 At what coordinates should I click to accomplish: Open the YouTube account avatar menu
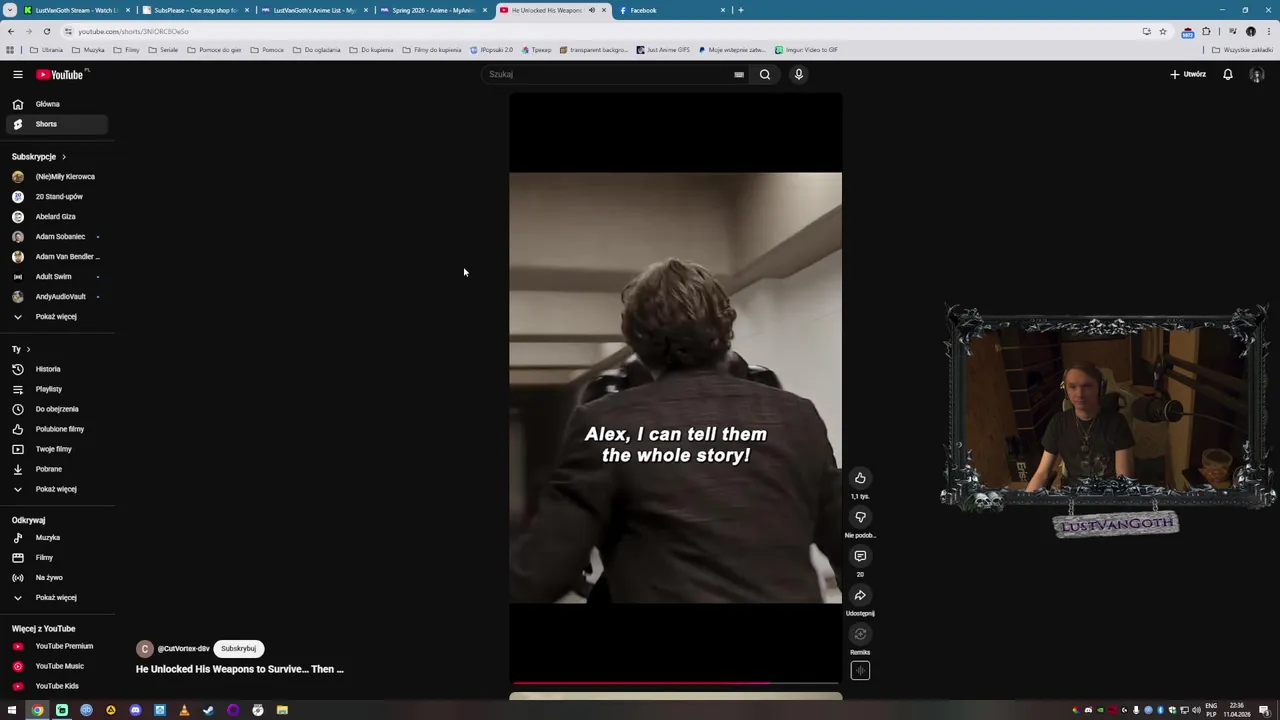coord(1257,74)
